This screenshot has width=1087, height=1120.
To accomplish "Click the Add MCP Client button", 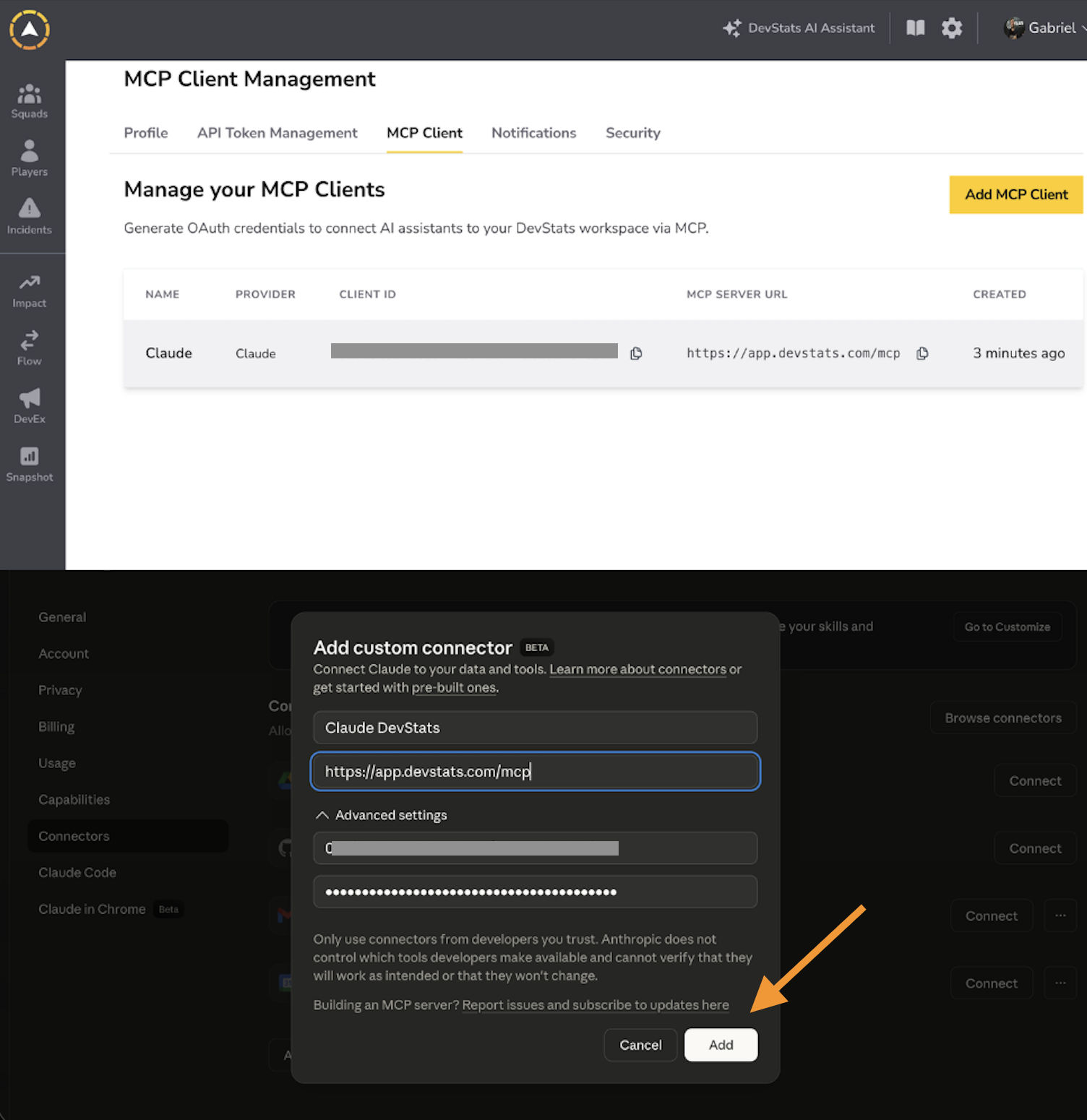I will (1016, 194).
